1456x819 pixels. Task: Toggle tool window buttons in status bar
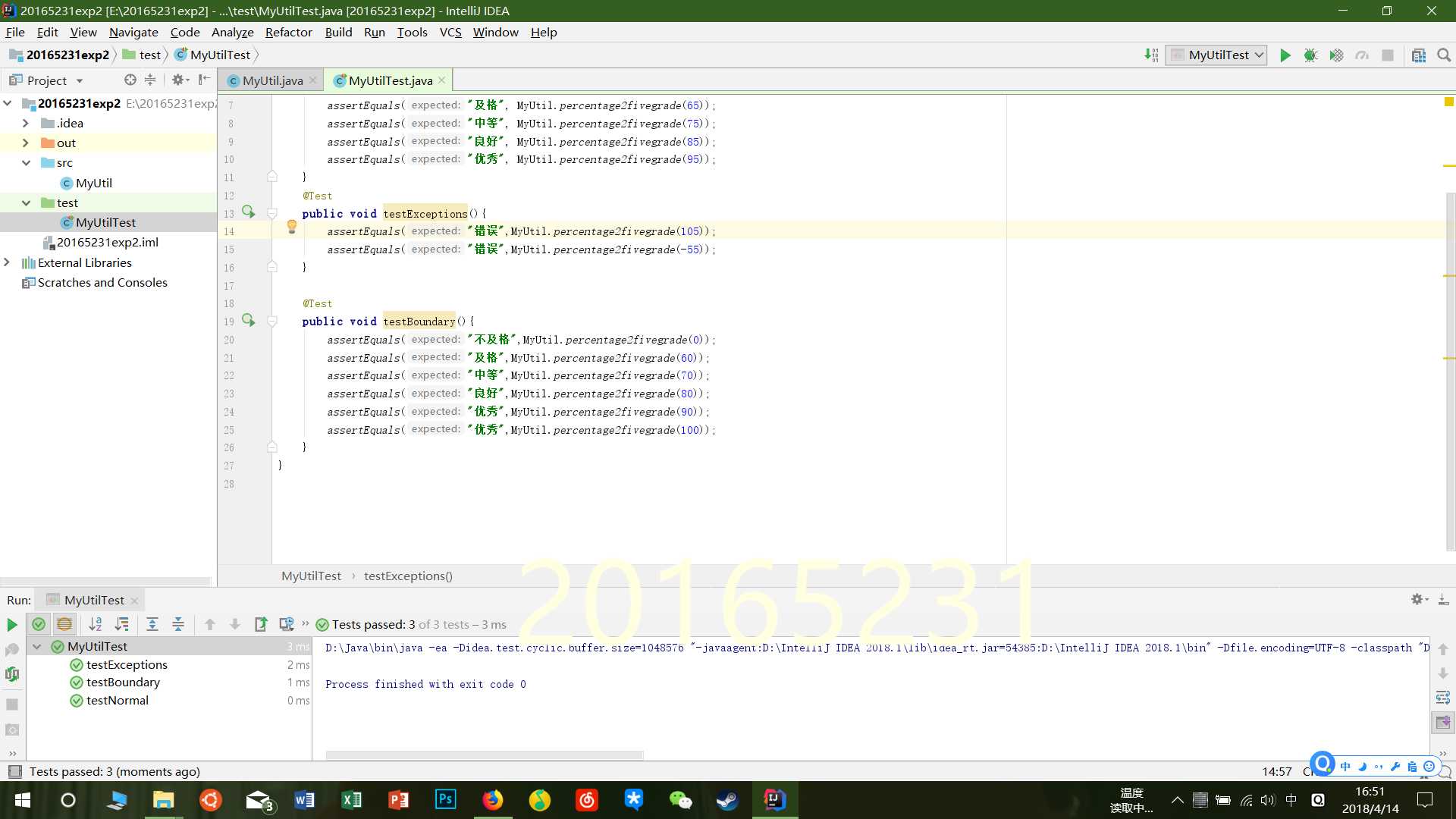coord(14,771)
